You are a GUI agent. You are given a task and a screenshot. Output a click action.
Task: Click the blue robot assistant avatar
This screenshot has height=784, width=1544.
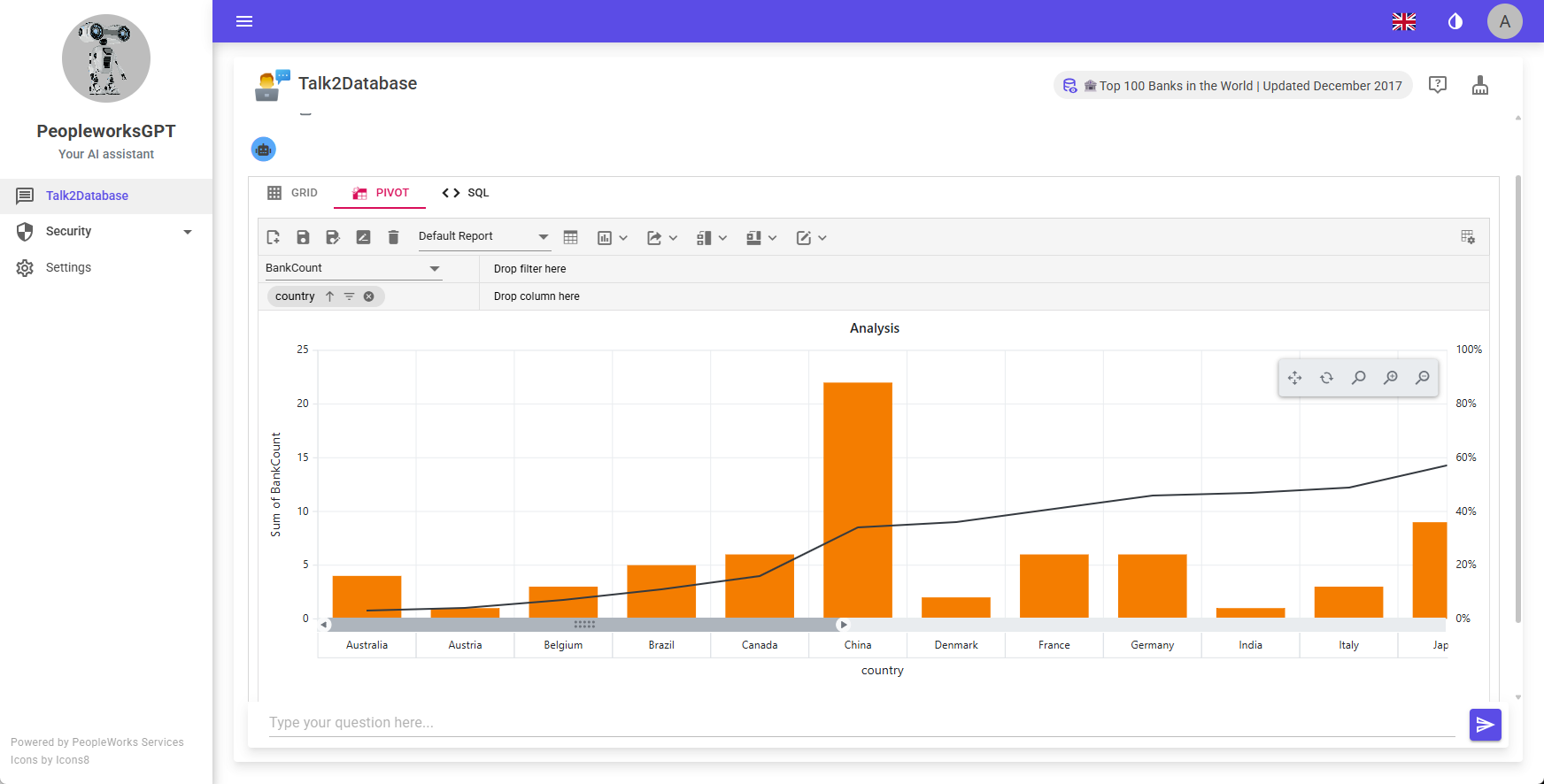pos(264,150)
